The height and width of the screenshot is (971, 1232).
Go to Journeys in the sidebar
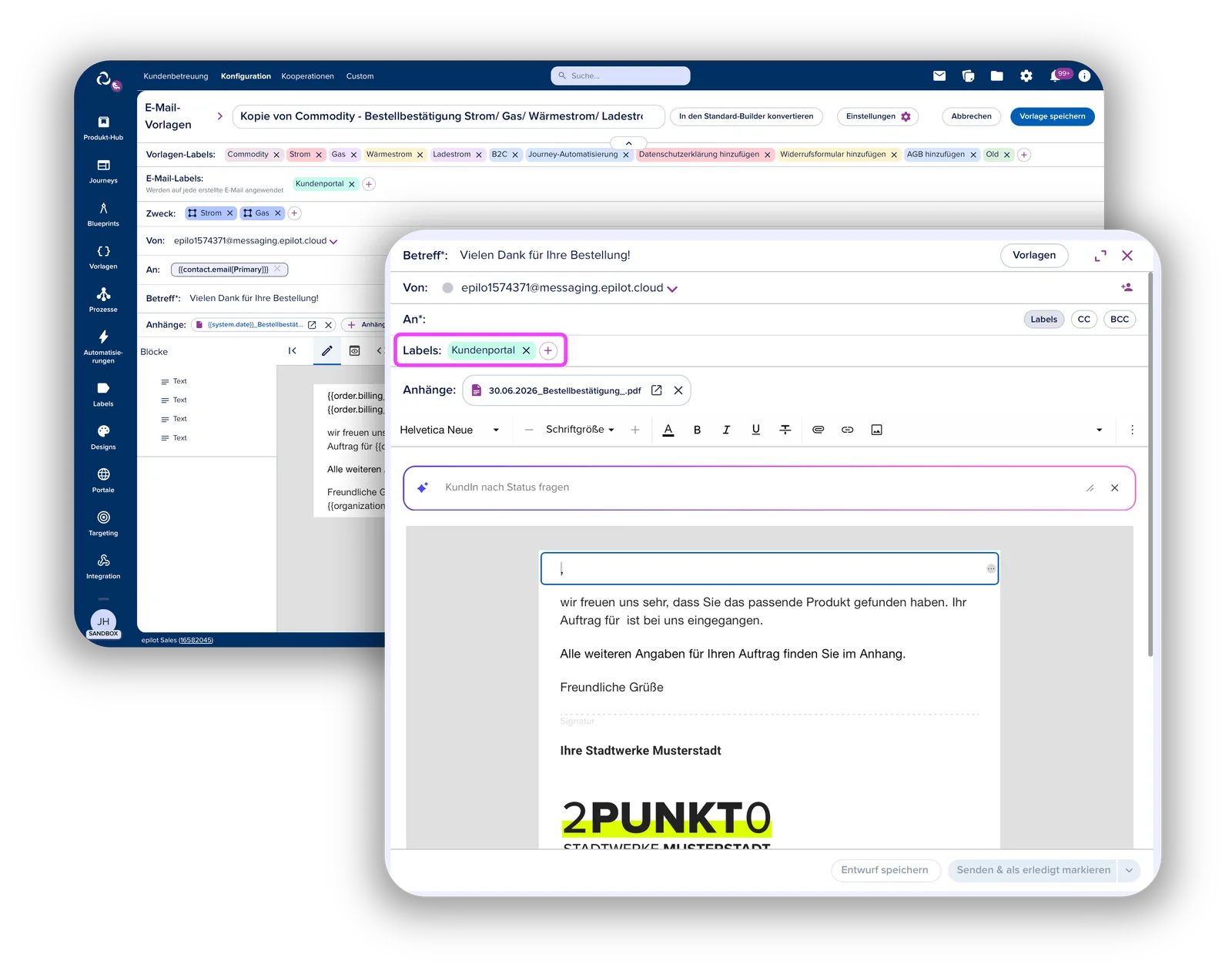(x=103, y=171)
